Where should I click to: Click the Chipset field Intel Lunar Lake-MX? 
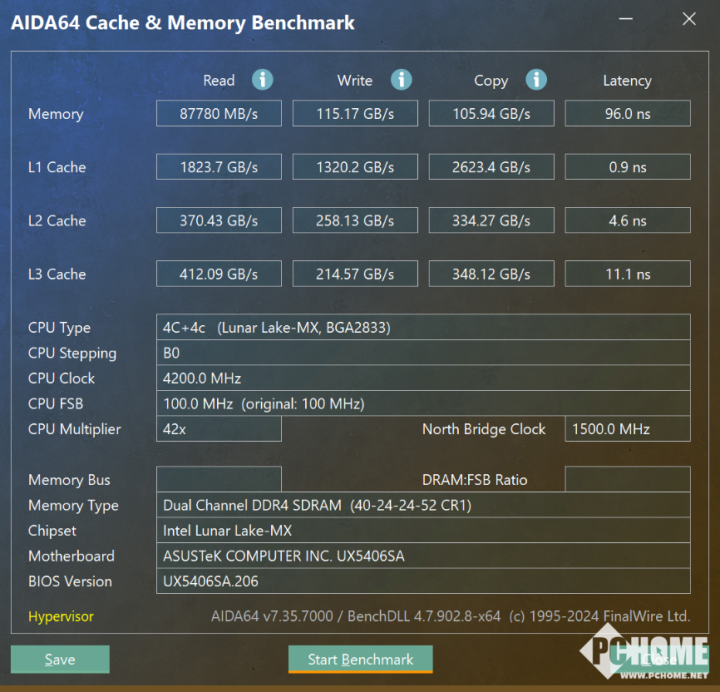click(423, 530)
